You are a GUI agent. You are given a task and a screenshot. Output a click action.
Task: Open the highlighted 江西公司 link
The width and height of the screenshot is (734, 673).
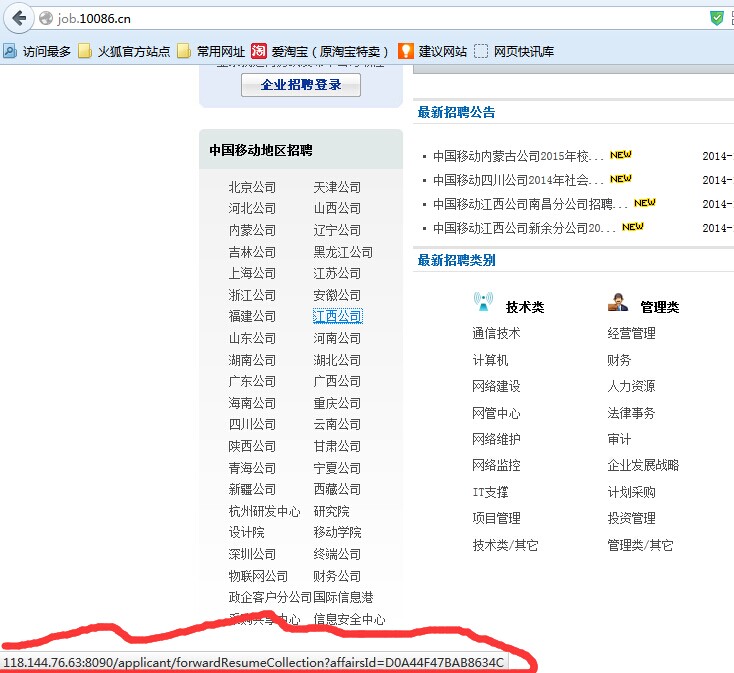pyautogui.click(x=338, y=316)
